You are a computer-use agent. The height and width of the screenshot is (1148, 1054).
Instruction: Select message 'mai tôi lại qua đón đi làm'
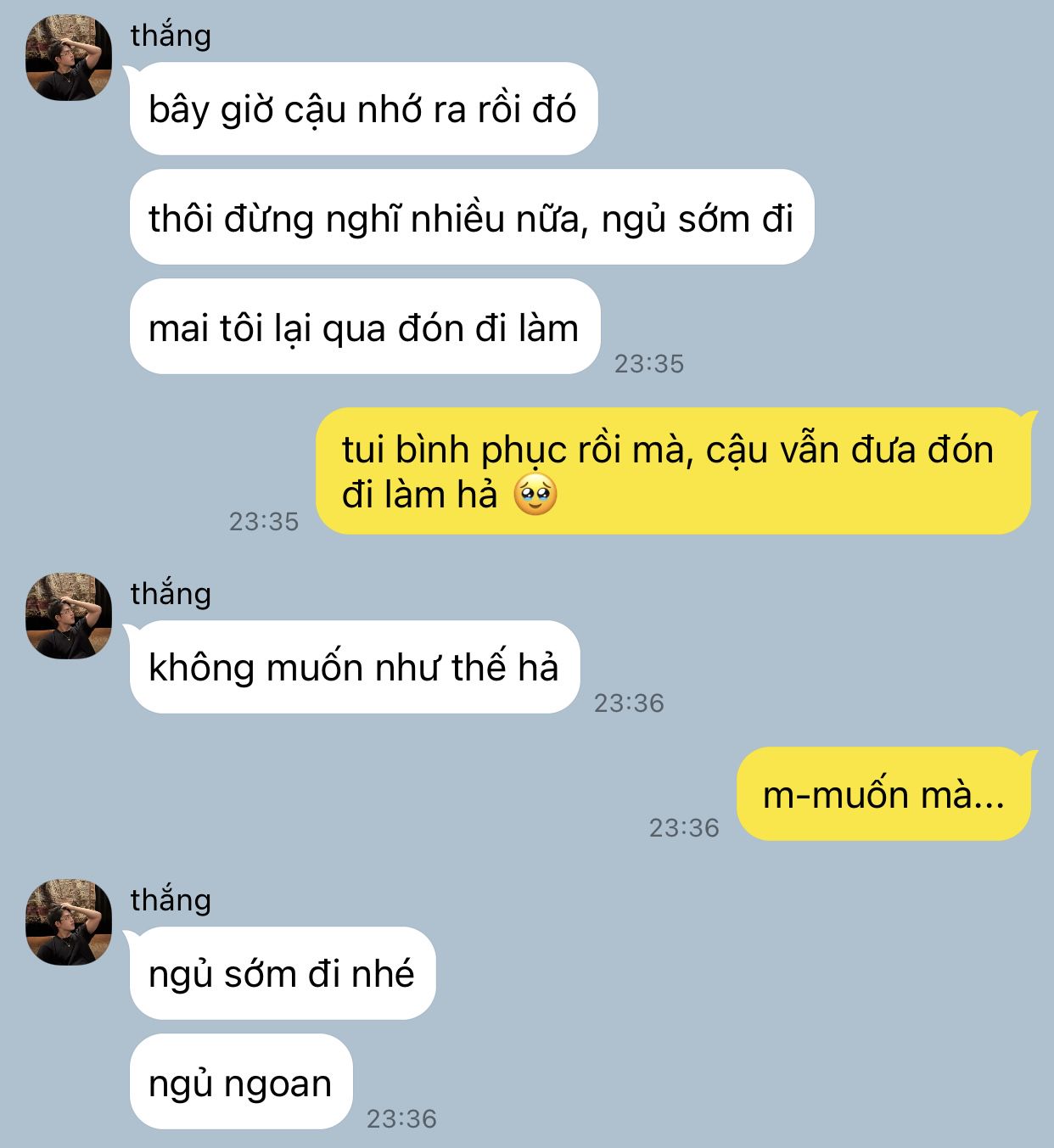364,327
